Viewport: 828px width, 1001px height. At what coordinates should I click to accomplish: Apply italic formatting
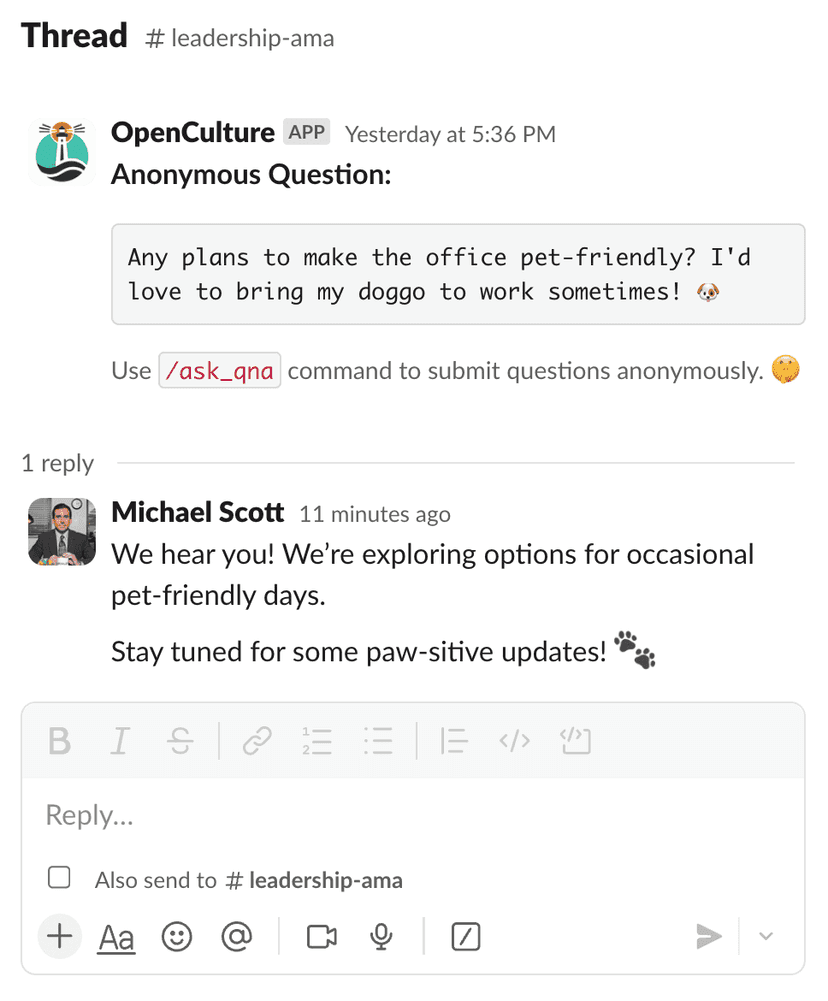coord(119,741)
